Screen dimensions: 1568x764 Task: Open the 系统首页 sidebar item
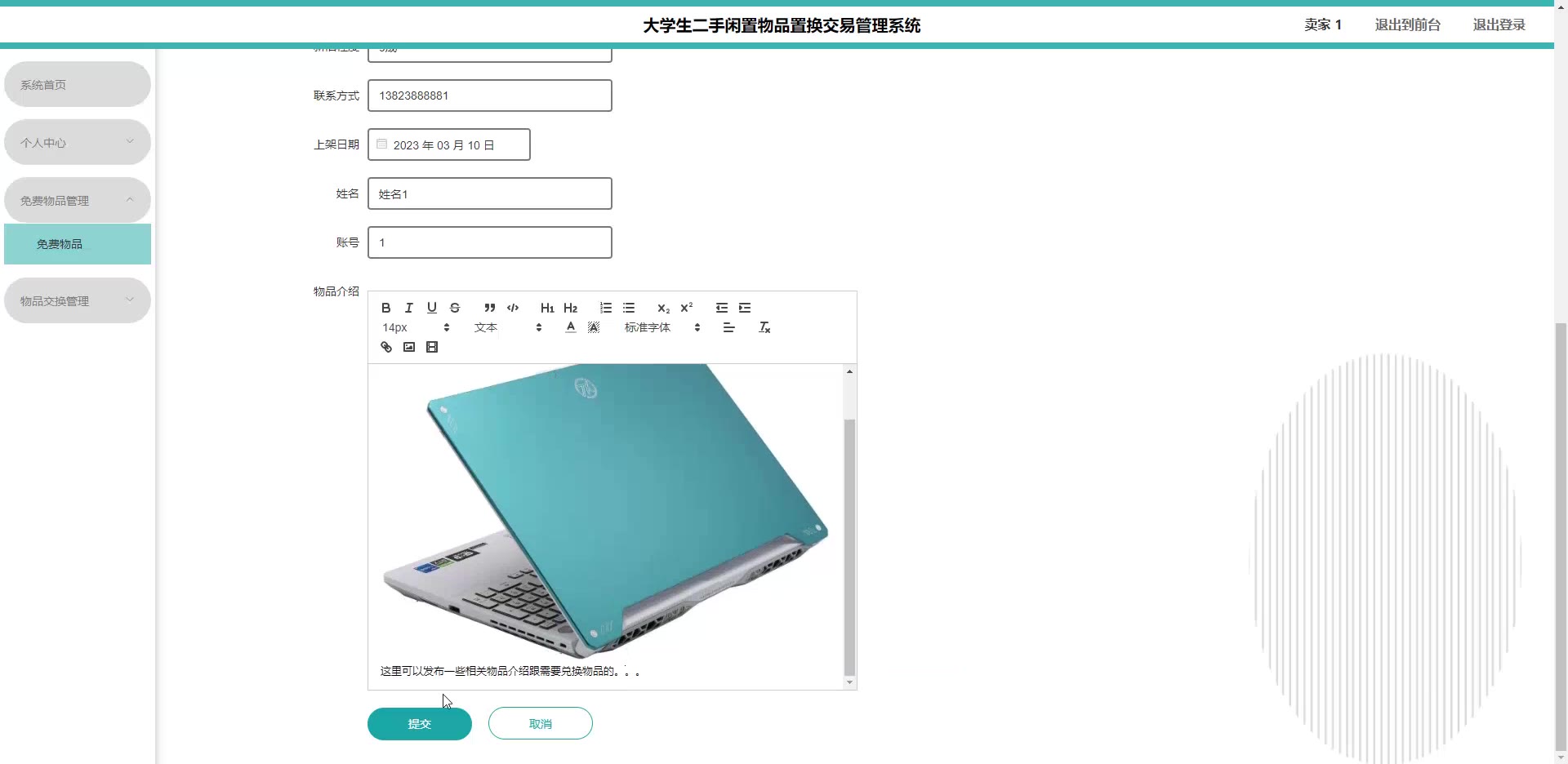78,84
